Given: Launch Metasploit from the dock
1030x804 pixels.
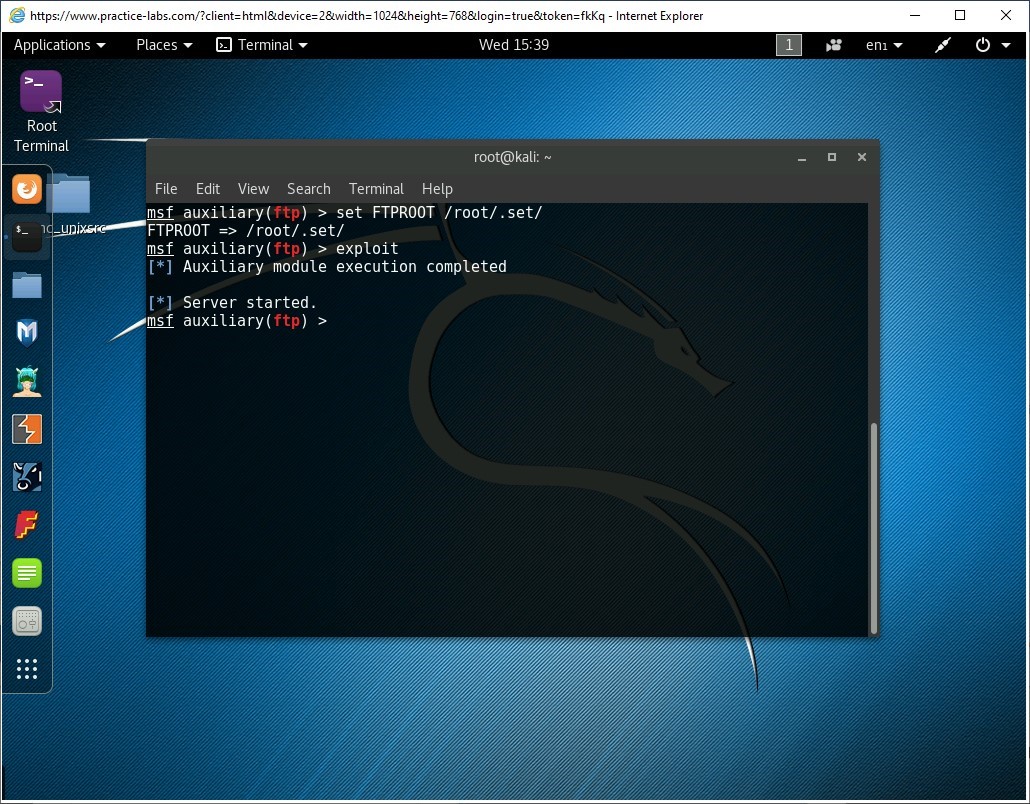Looking at the screenshot, I should coord(27,333).
